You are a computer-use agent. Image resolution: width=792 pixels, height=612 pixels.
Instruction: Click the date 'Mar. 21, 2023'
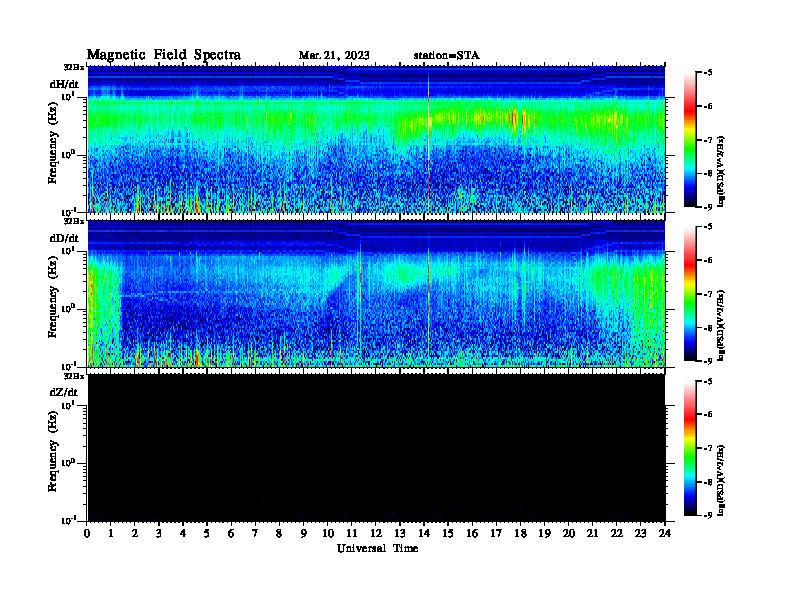coord(334,56)
